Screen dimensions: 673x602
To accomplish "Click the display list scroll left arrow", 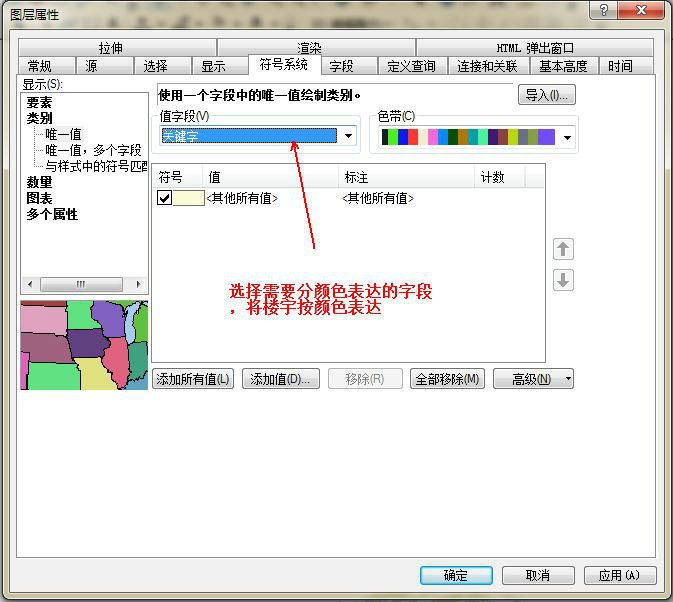I will 30,284.
